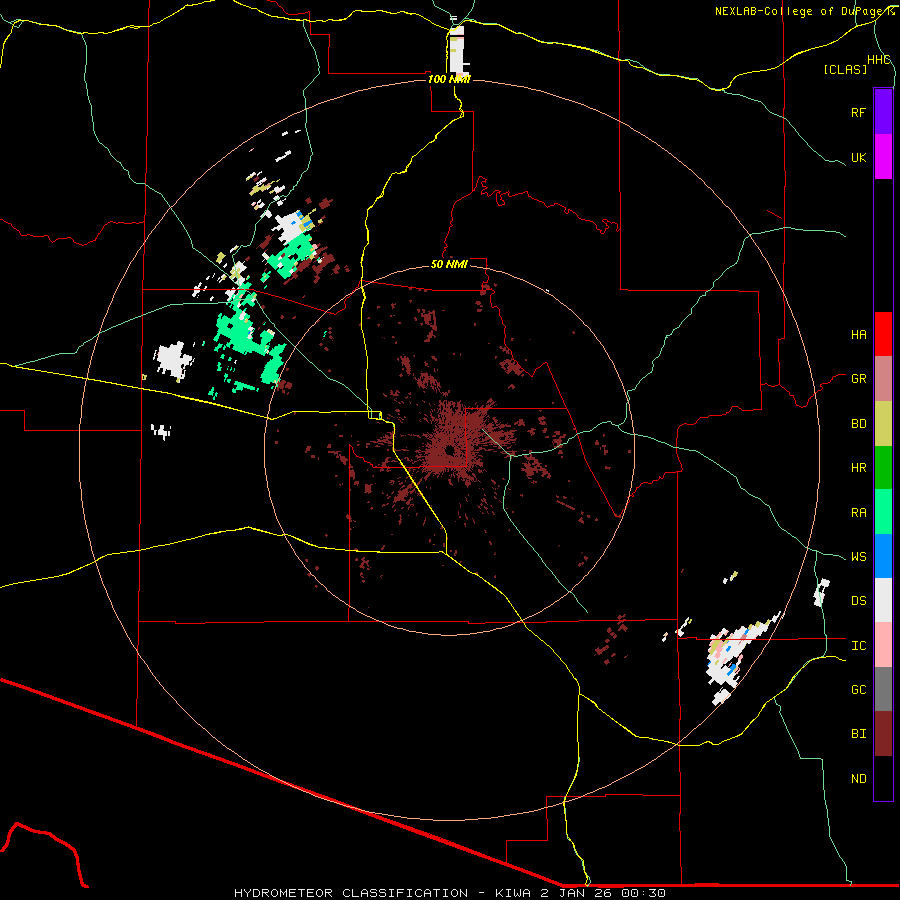Click the GR legend label

coord(858,379)
